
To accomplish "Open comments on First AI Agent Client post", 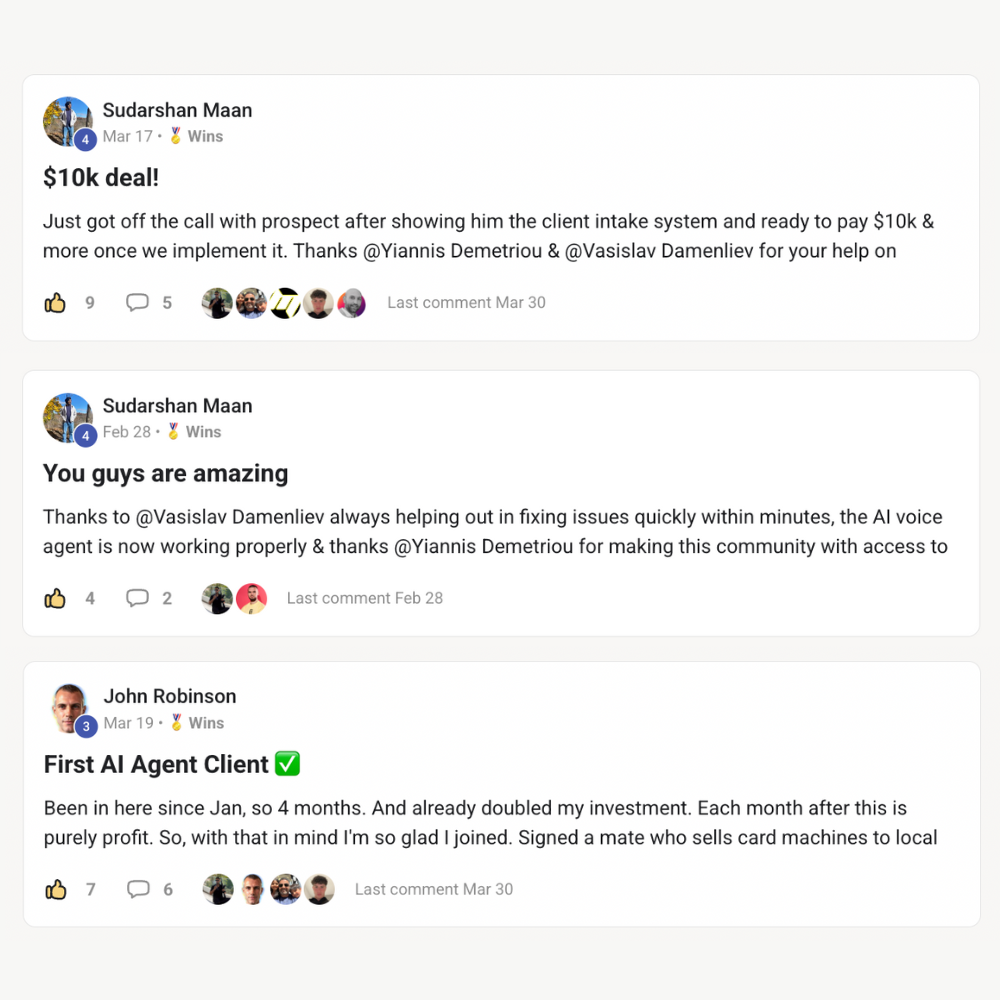I will (x=138, y=889).
